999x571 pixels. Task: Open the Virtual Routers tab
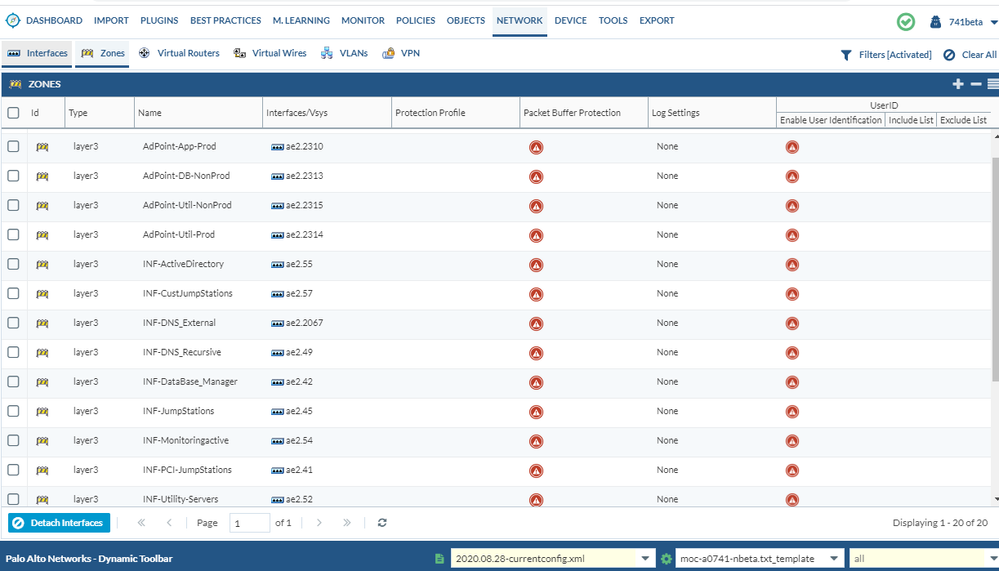click(179, 53)
